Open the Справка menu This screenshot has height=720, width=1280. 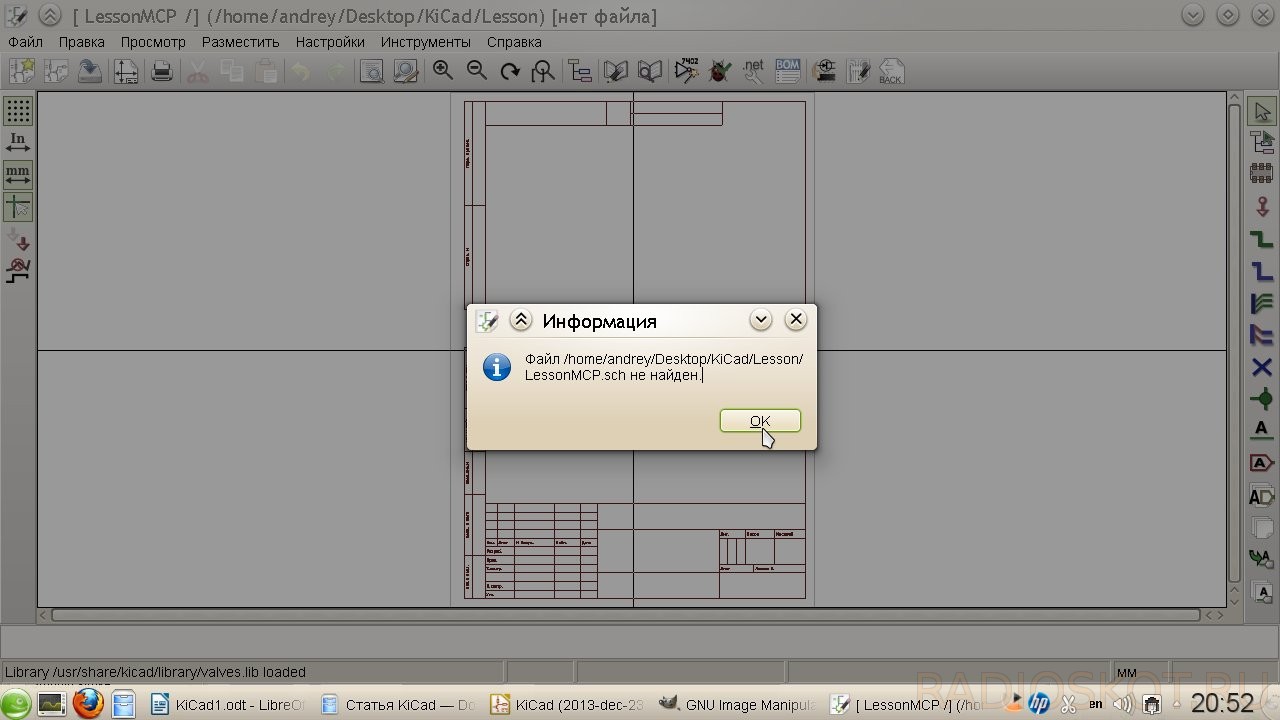pyautogui.click(x=514, y=42)
